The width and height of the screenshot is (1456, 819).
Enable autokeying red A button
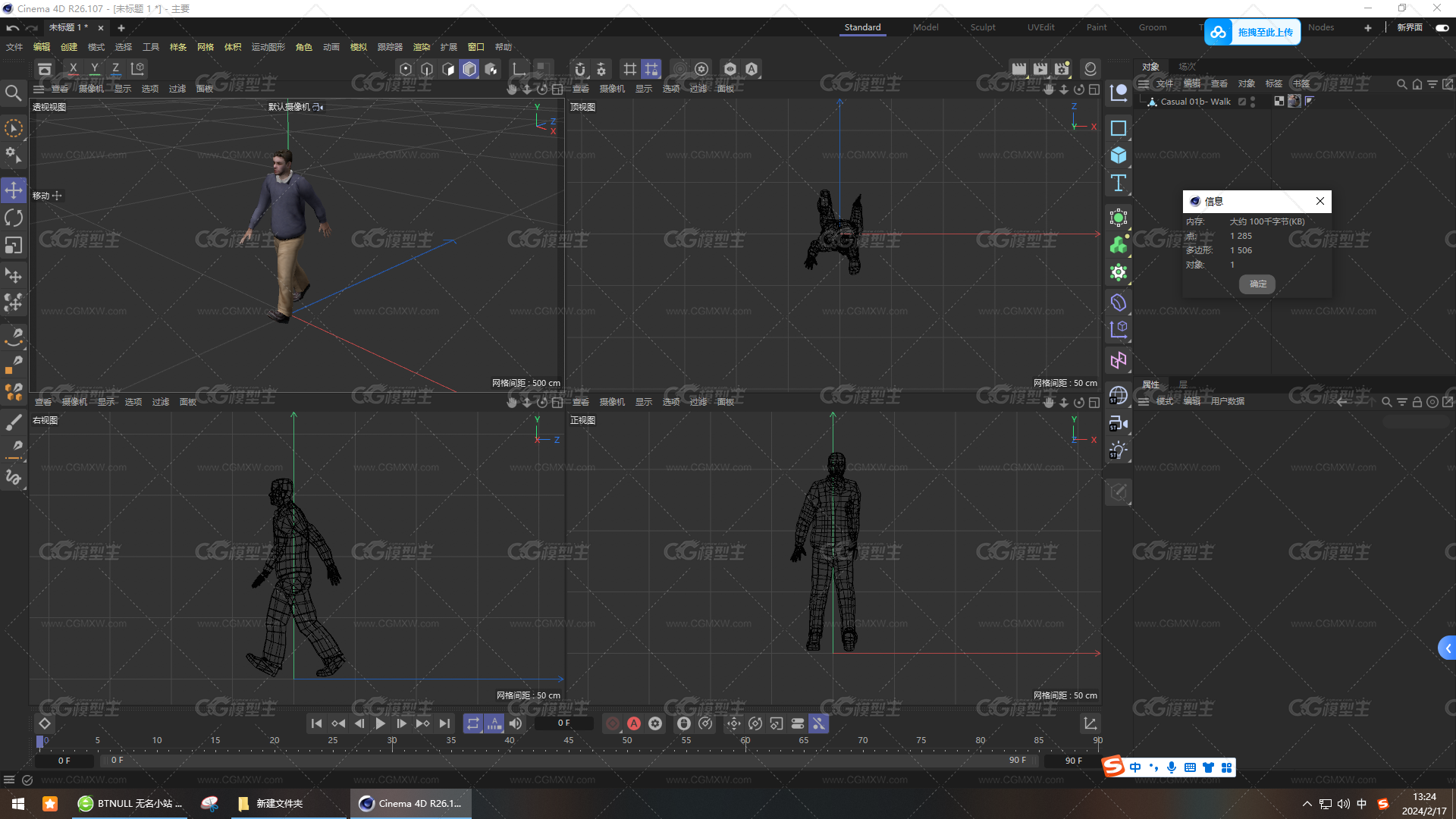pos(634,723)
